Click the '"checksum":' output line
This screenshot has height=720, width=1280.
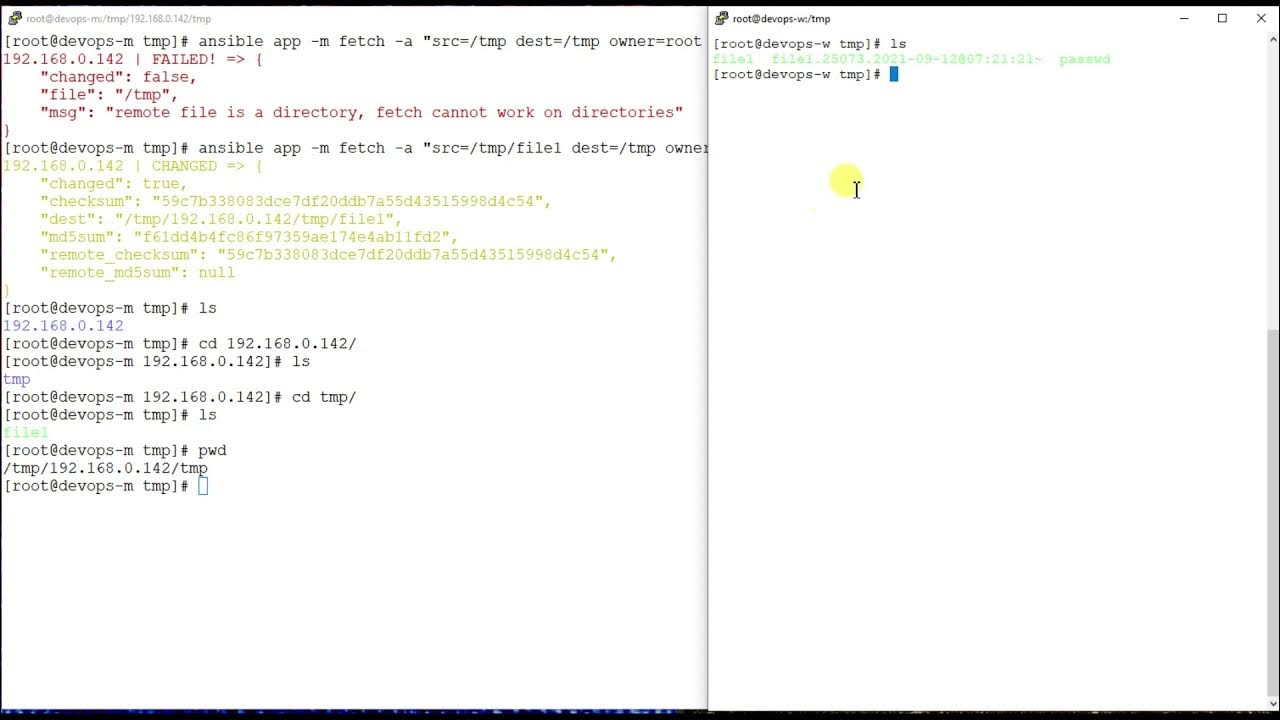click(295, 201)
